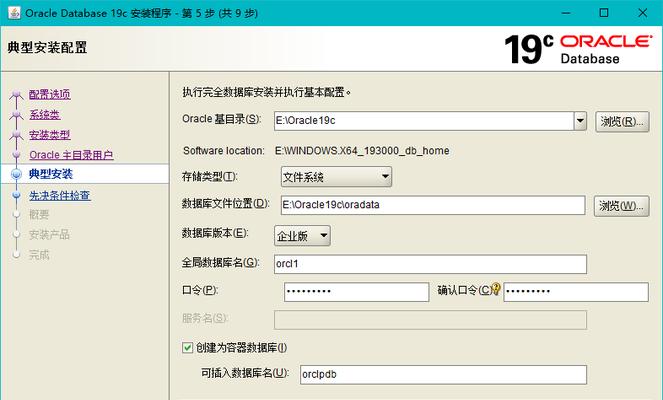Minimize the installer window

pyautogui.click(x=566, y=13)
